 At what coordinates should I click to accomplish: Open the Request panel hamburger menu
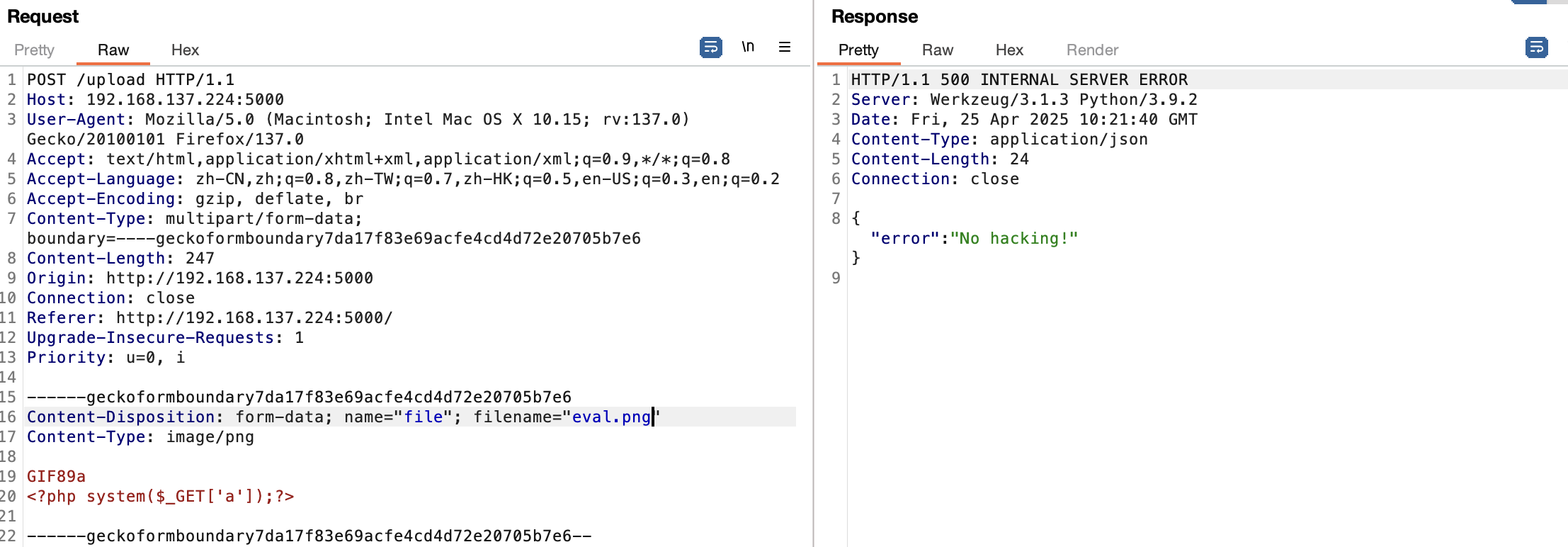(785, 47)
